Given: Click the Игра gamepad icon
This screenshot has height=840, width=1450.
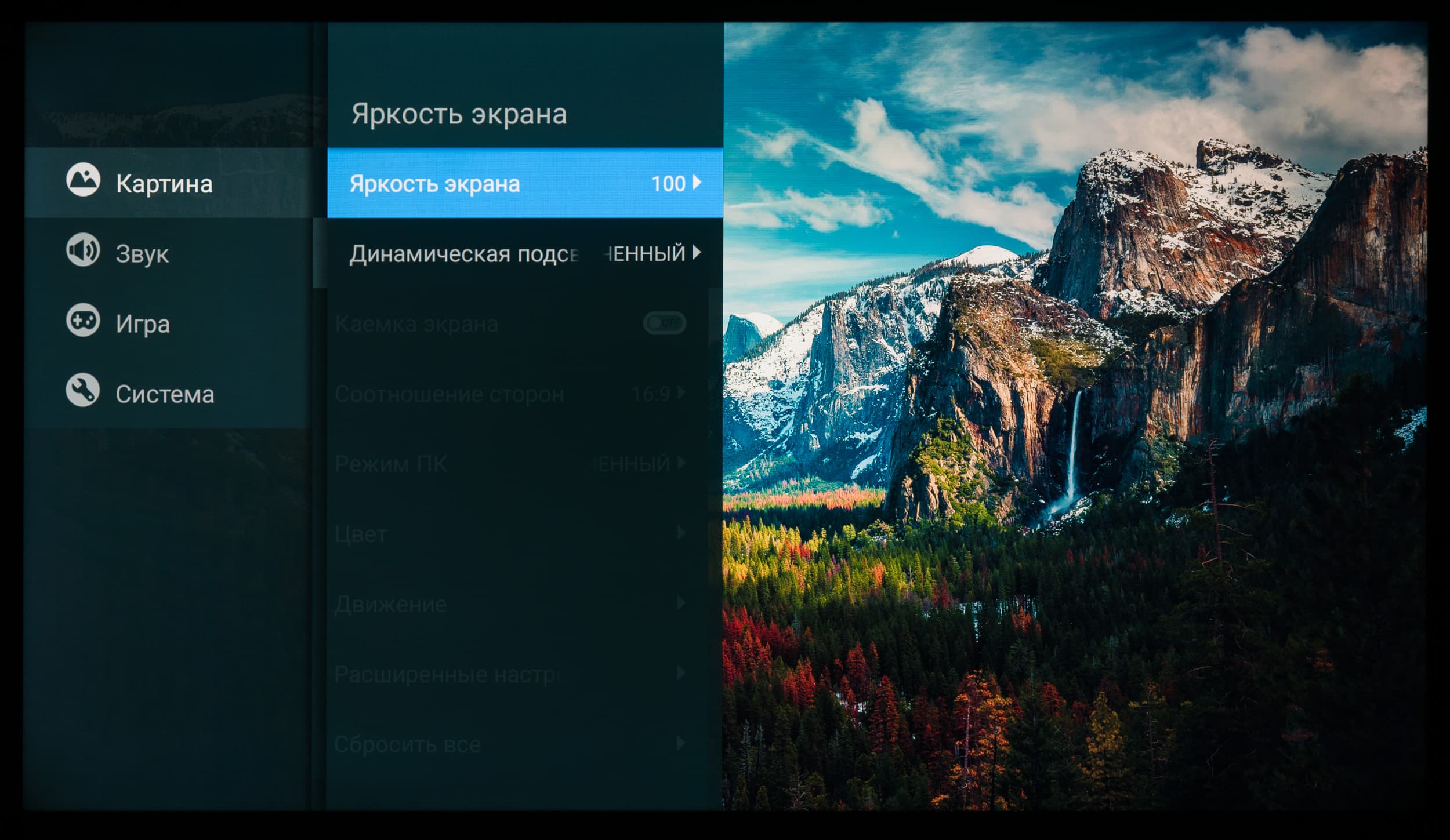Looking at the screenshot, I should tap(83, 320).
